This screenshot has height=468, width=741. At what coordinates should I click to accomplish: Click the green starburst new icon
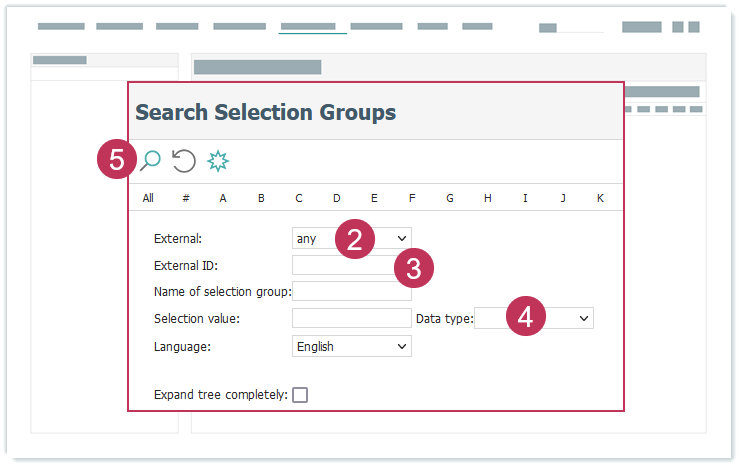(x=217, y=160)
